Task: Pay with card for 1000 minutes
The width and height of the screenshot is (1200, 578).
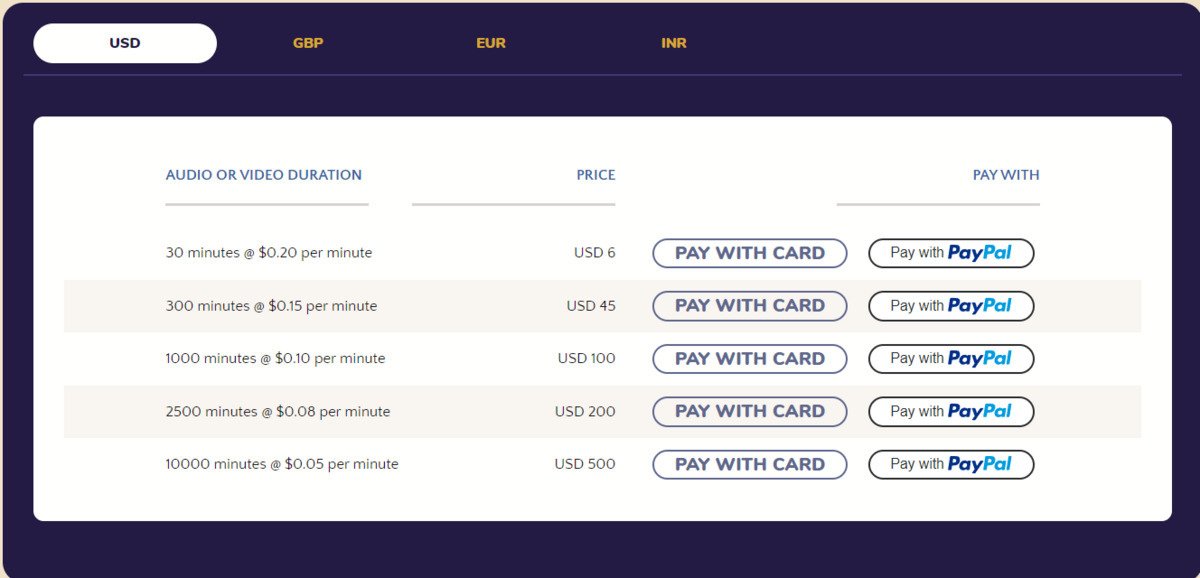Action: 749,359
